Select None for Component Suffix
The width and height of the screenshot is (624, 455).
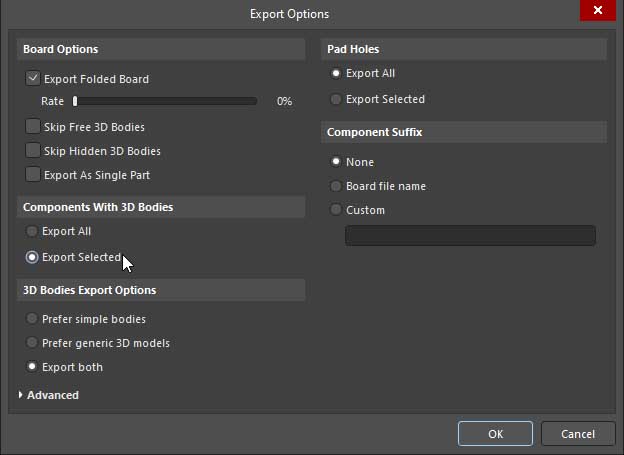(x=336, y=162)
